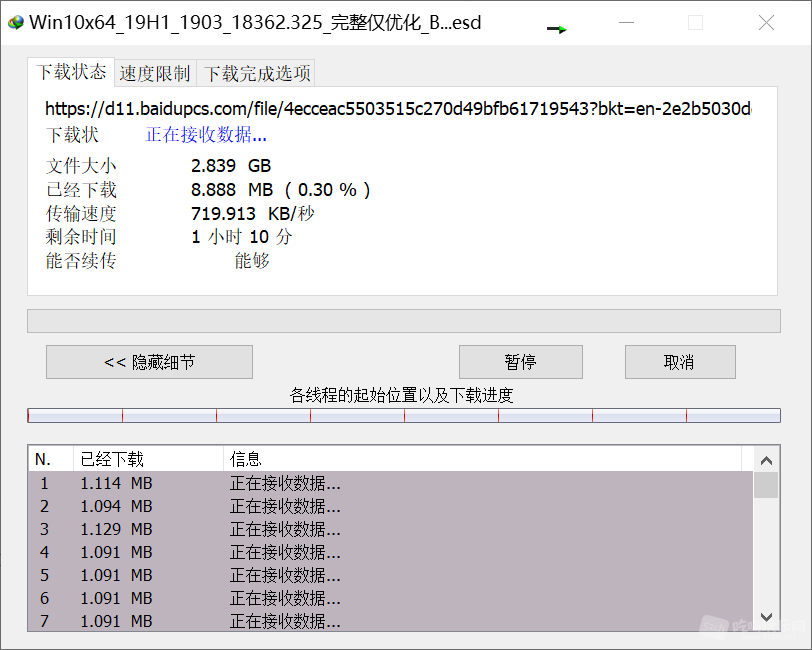Select thread row 1 with 1.114 MB
Viewport: 812px width, 650px height.
click(390, 483)
